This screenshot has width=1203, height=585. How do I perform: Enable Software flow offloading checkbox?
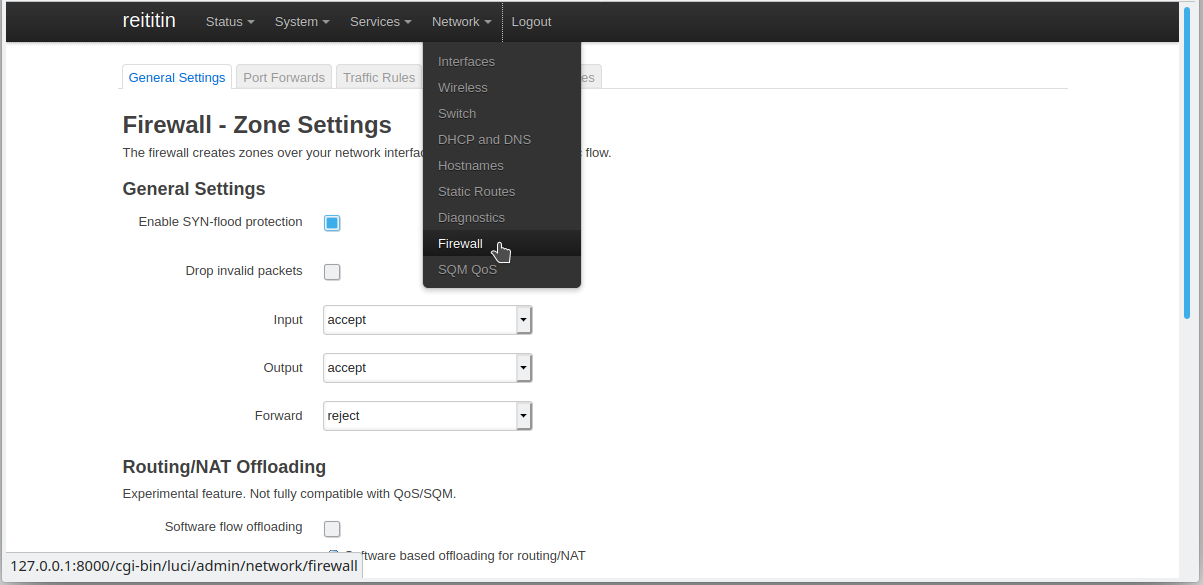click(332, 529)
